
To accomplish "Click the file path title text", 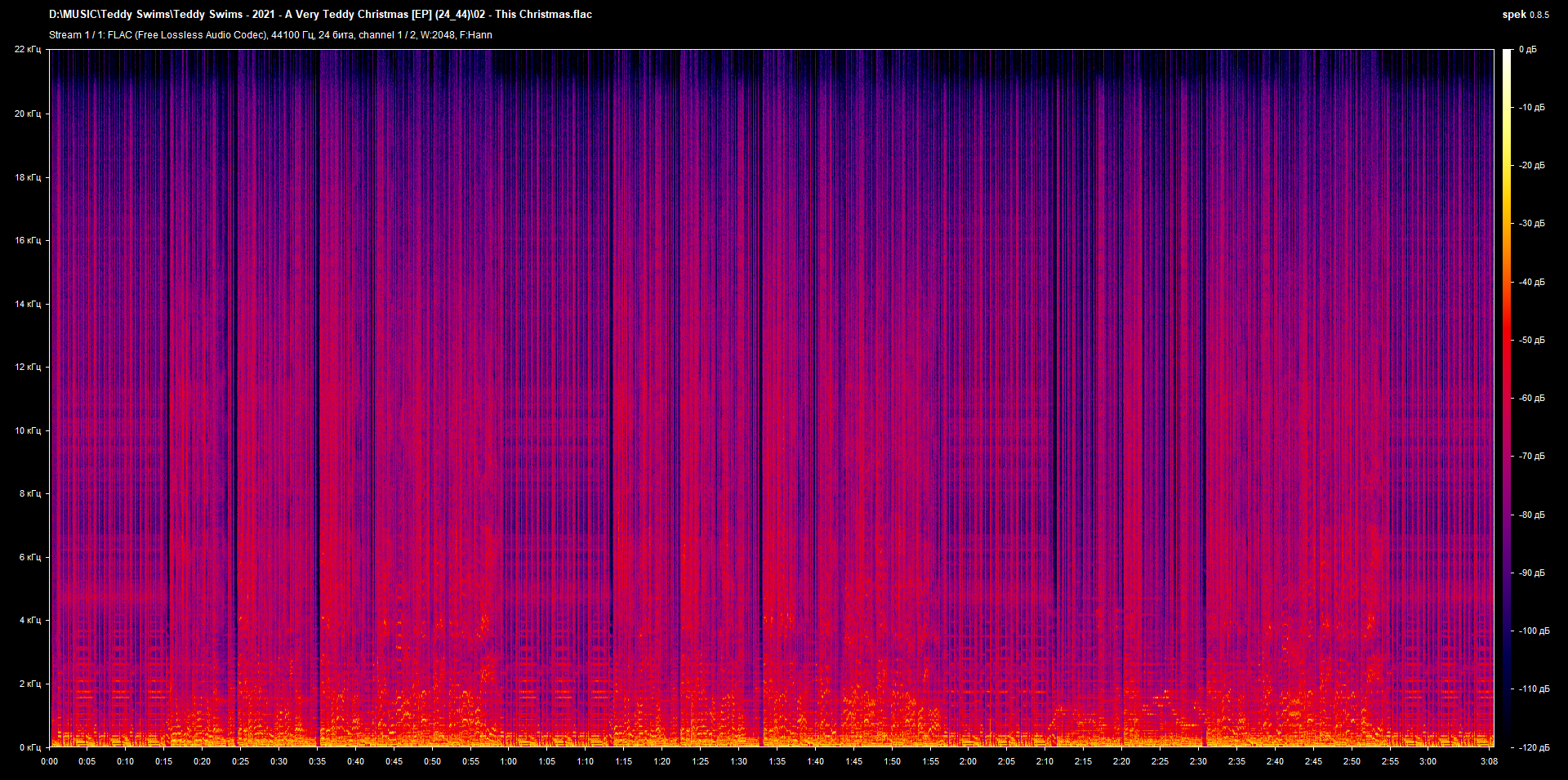I will coord(320,14).
